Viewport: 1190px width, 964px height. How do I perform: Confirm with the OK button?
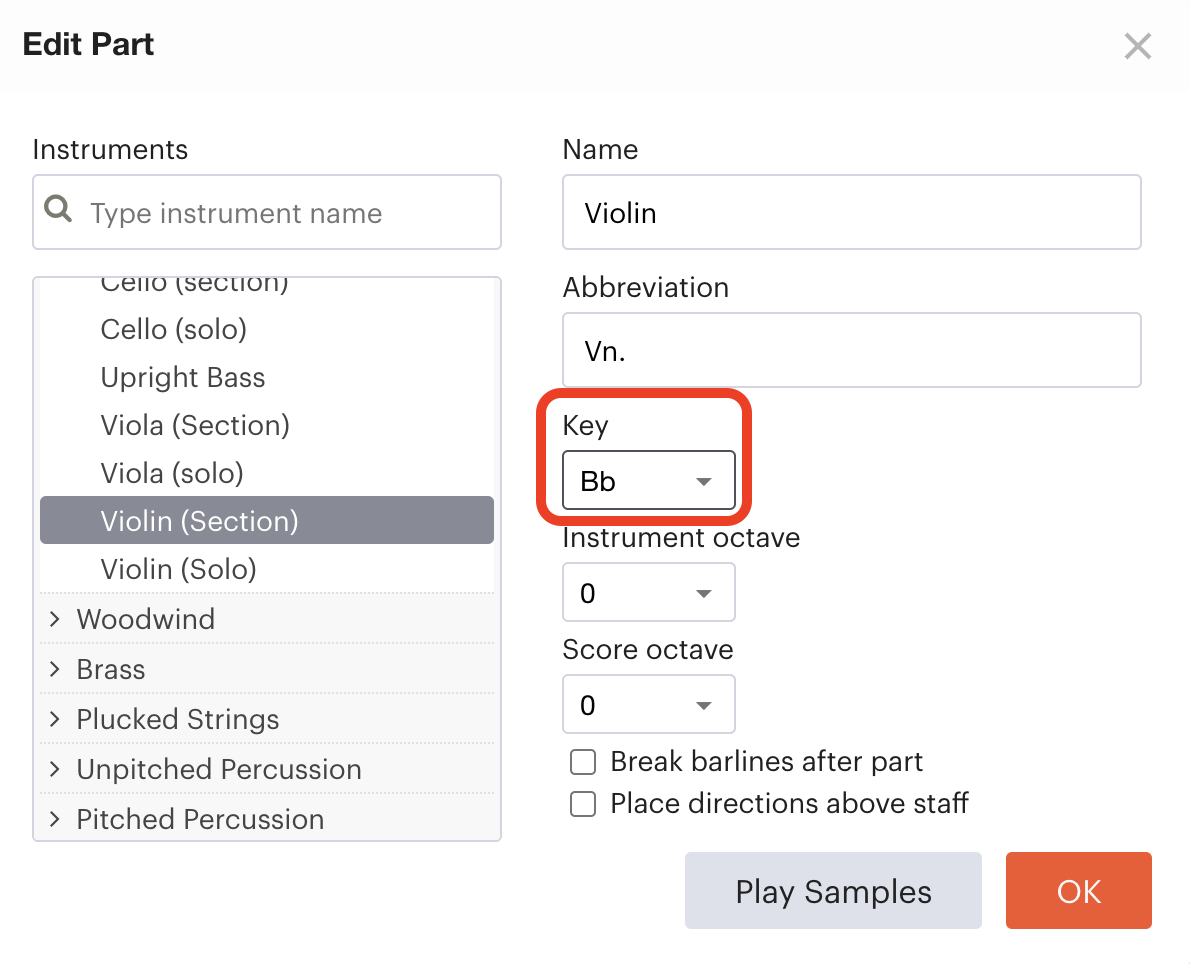click(1078, 890)
